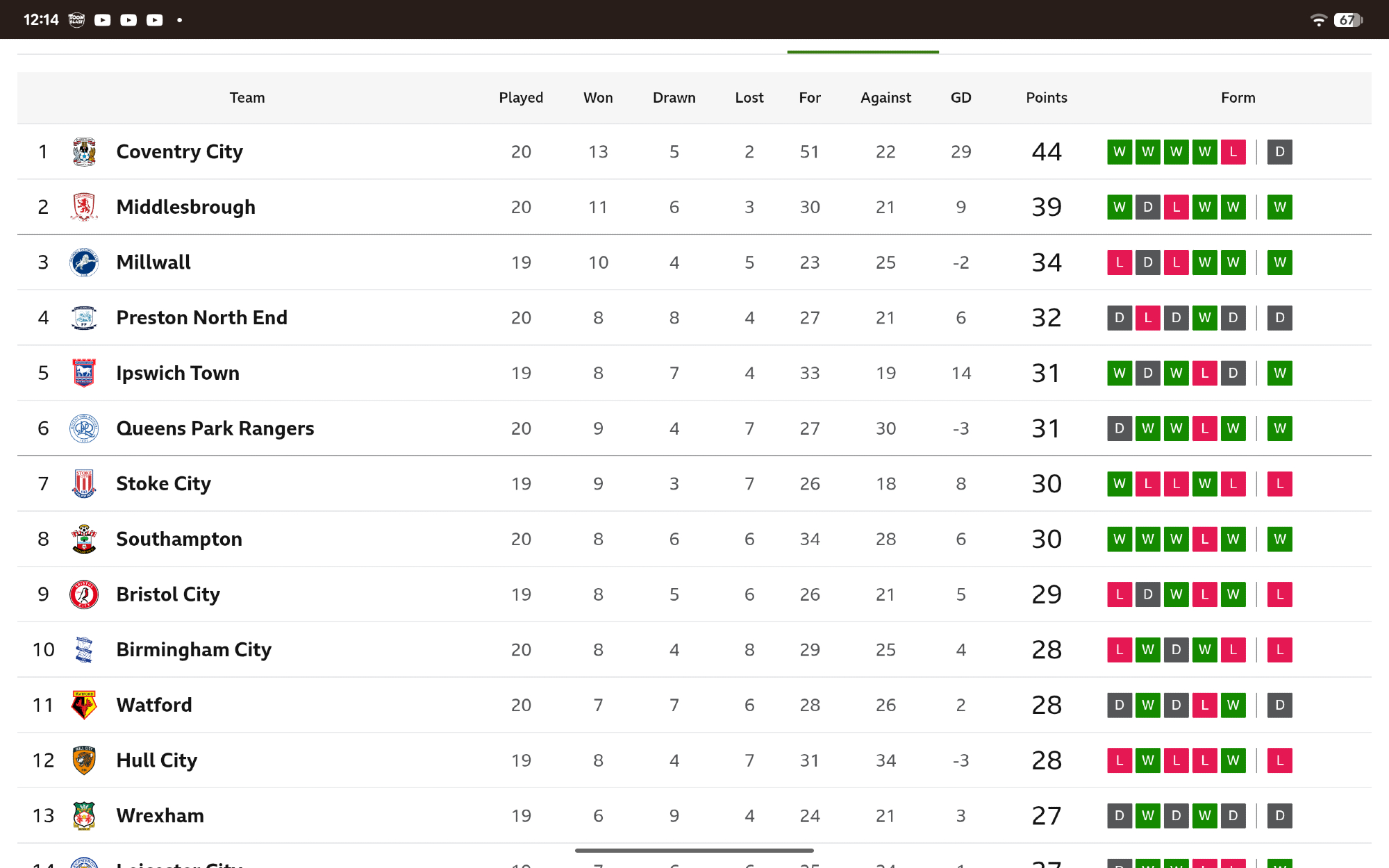Open the Bristol City team link
1389x868 pixels.
point(168,594)
